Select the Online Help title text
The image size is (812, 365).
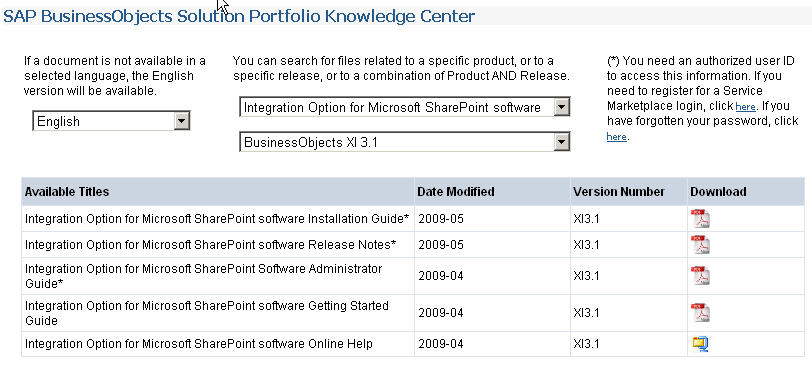[x=199, y=344]
